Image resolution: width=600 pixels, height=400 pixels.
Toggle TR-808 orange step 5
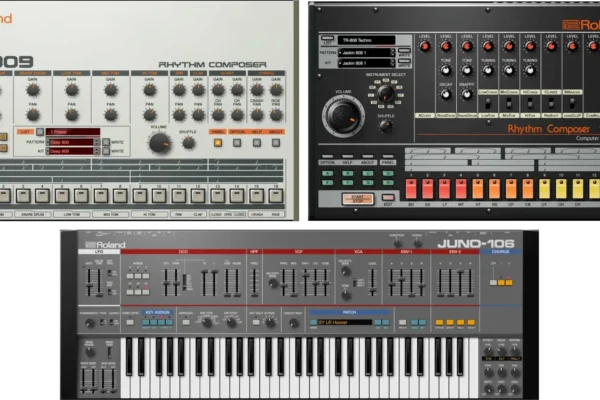478,189
